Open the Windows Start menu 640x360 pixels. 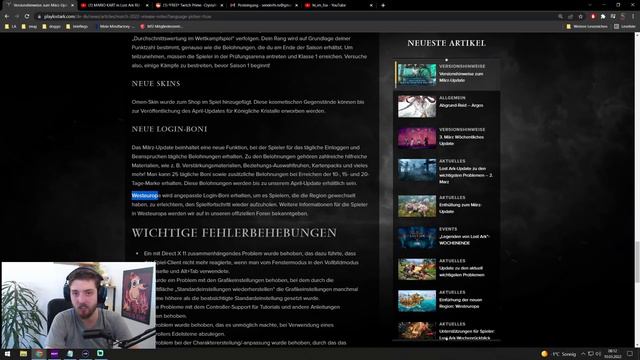pyautogui.click(x=7, y=353)
